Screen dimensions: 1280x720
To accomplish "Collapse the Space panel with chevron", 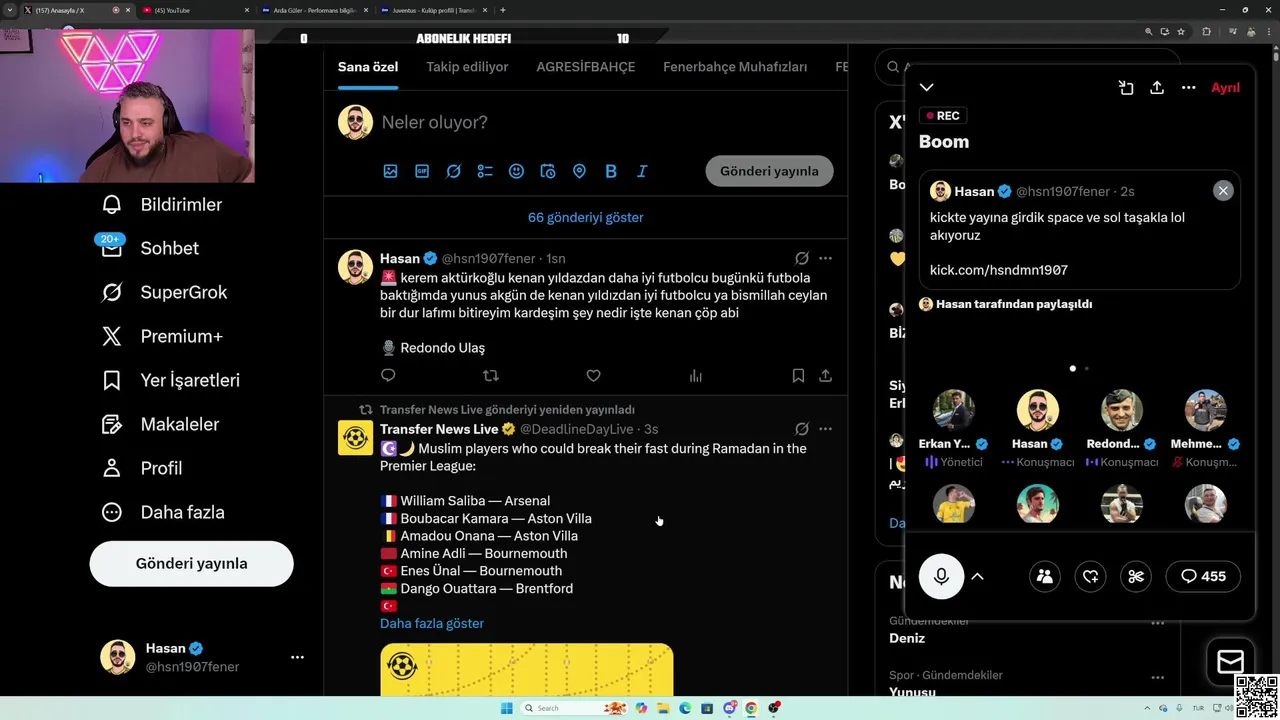I will tap(927, 88).
